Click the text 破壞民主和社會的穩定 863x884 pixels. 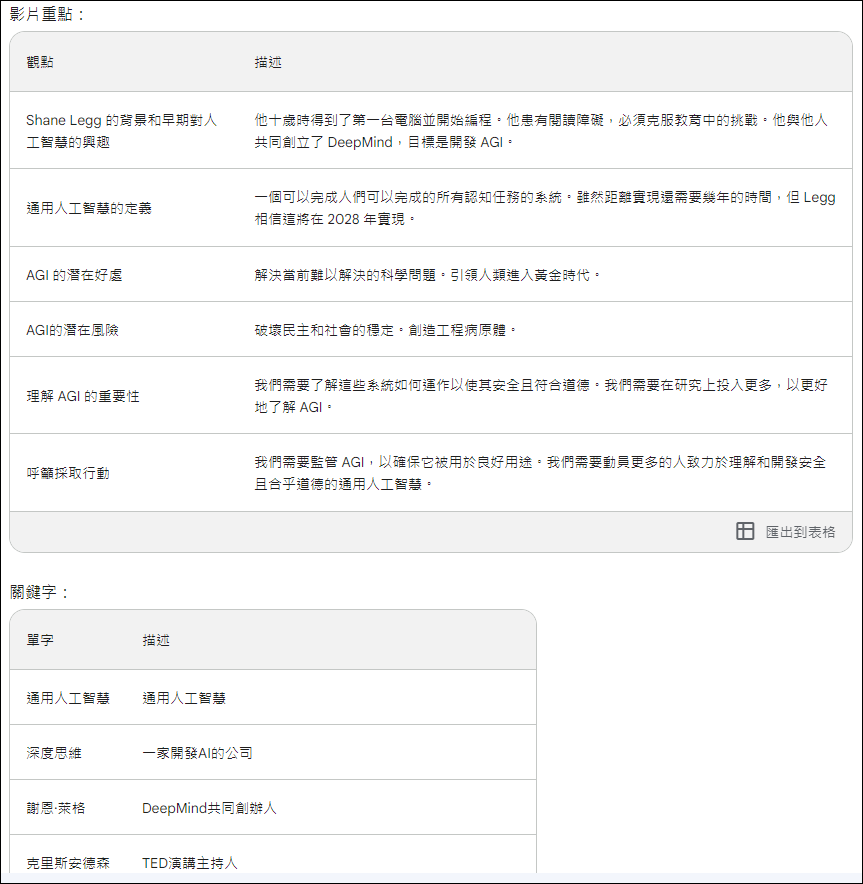coord(324,330)
